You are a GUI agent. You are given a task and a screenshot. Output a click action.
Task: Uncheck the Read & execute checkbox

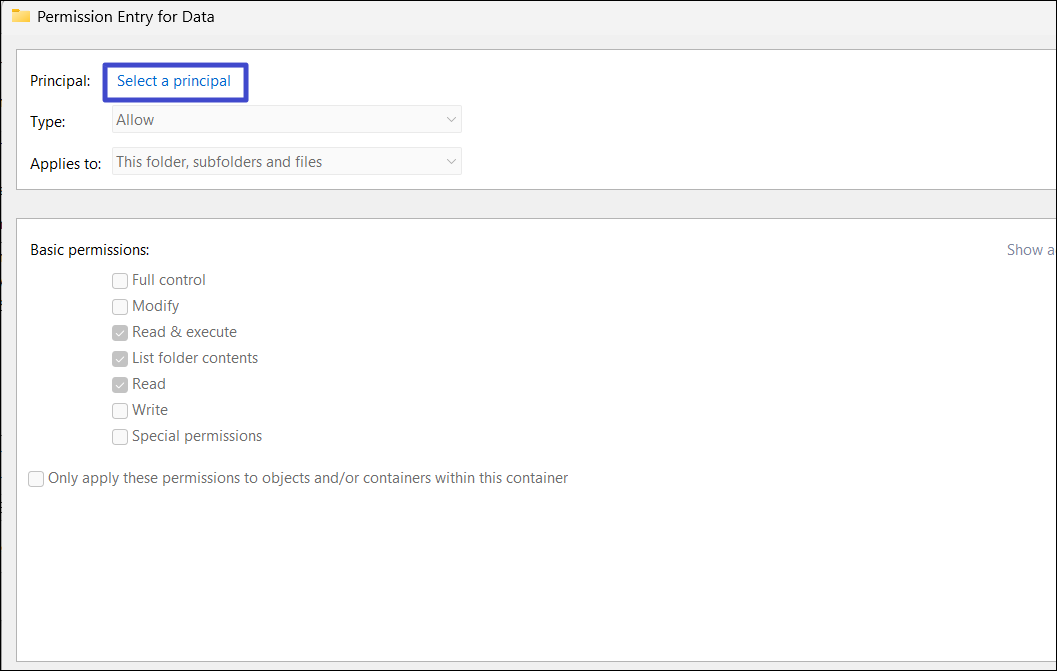coord(120,333)
